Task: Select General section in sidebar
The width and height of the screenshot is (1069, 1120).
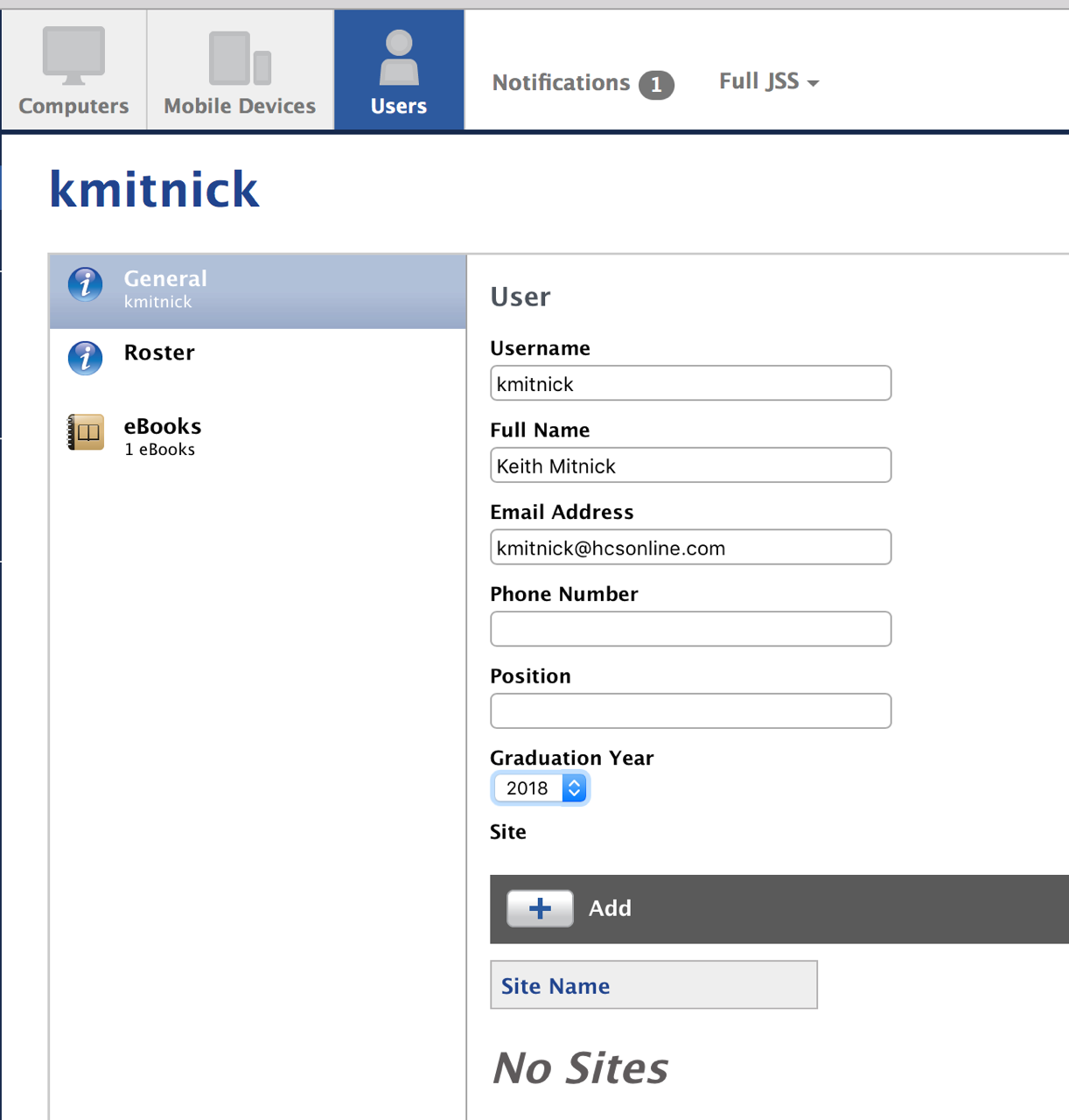Action: pos(258,291)
